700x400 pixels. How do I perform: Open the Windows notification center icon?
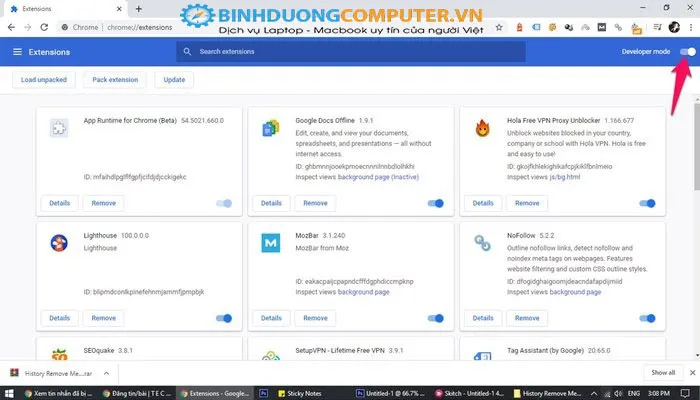tap(686, 393)
